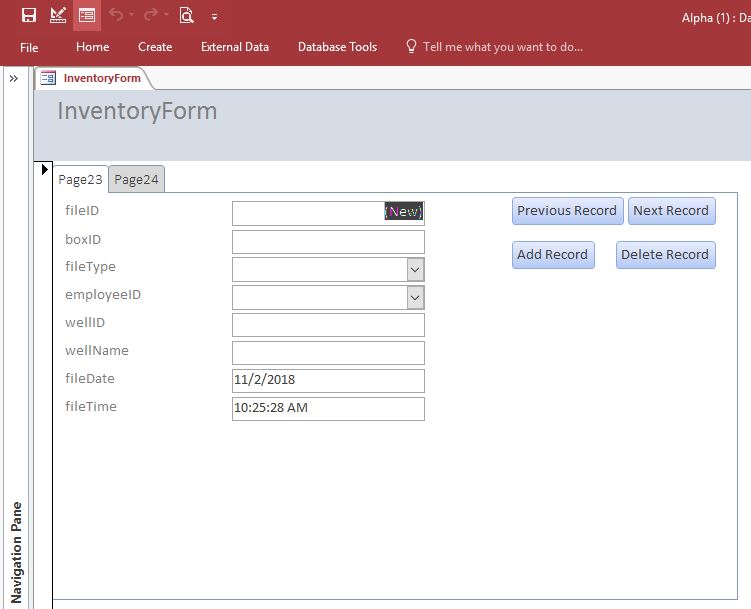Click into the wellName text field
751x609 pixels.
[328, 353]
